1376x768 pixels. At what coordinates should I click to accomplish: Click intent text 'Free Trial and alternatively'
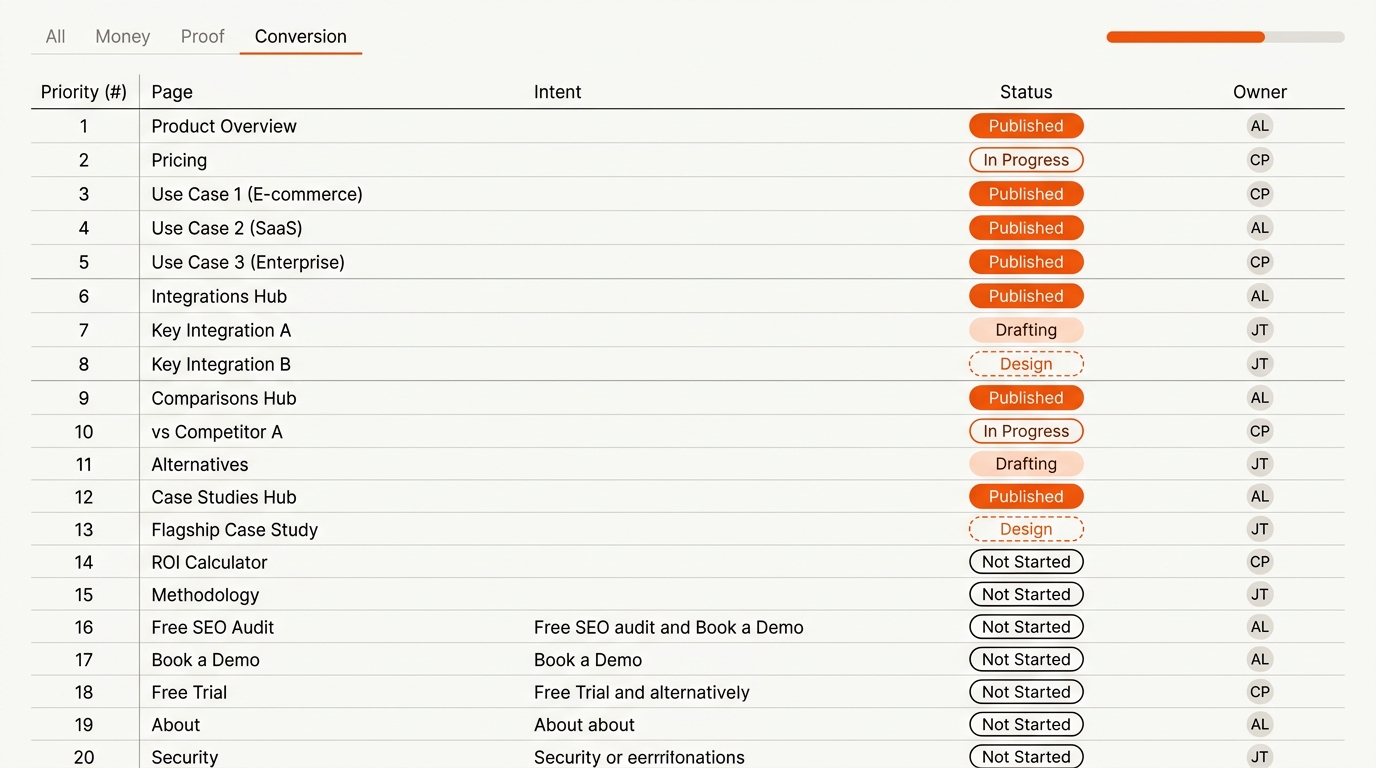[x=642, y=692]
